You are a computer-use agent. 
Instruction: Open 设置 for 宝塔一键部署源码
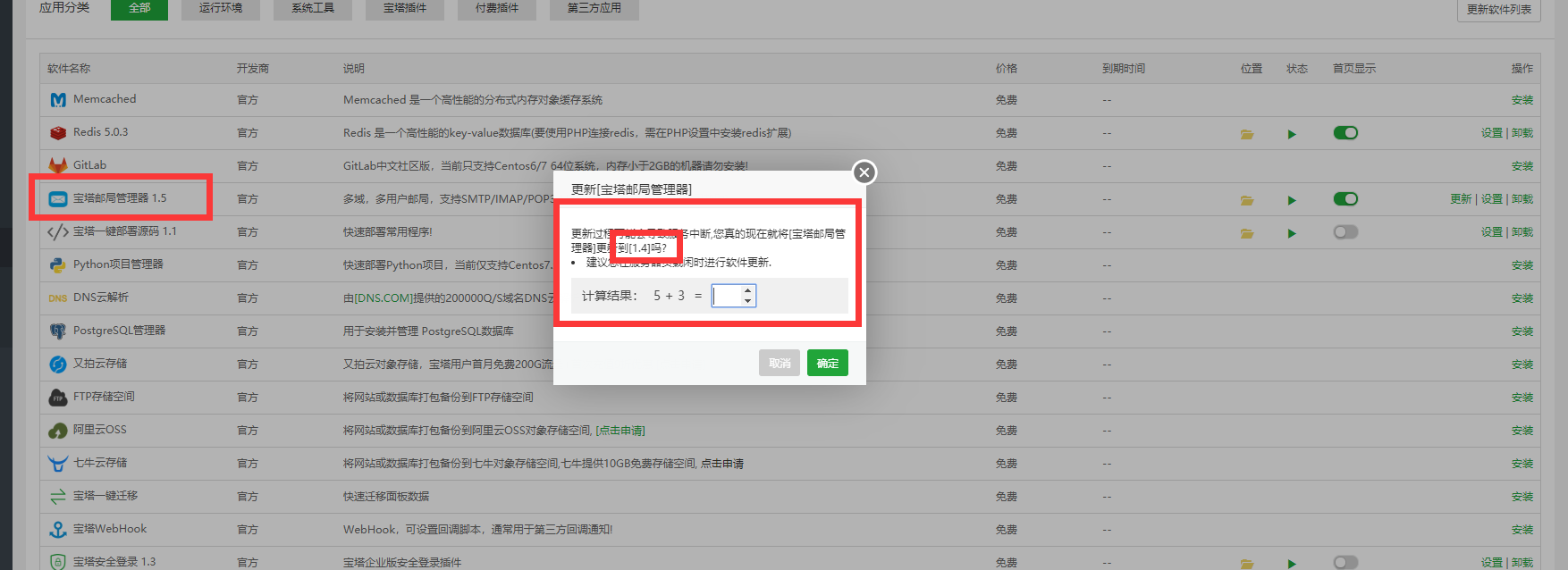(1492, 232)
